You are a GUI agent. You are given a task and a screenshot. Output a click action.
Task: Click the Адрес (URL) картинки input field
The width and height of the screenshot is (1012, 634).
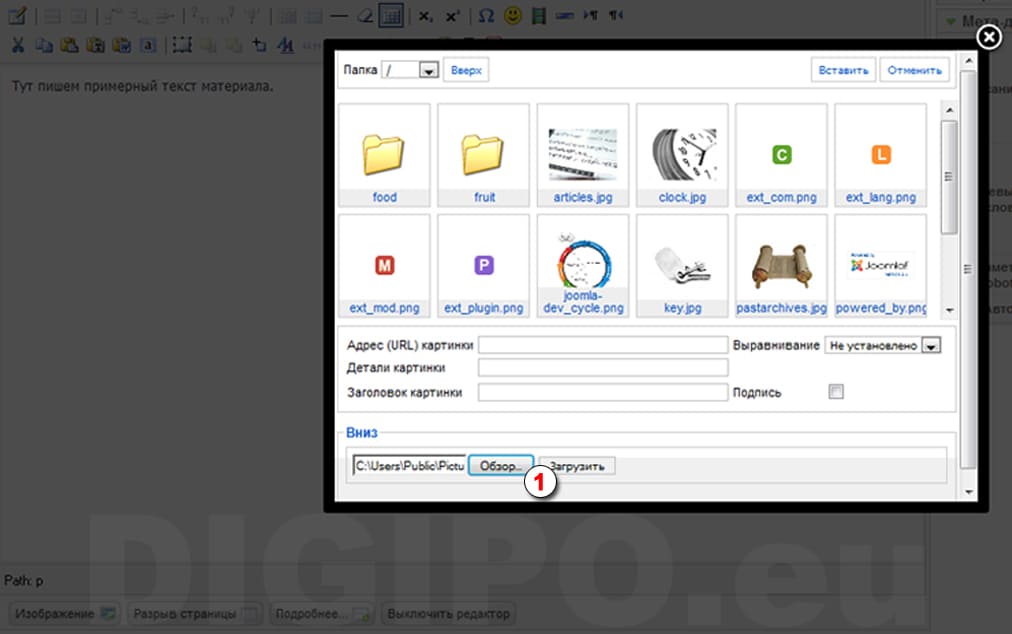602,345
